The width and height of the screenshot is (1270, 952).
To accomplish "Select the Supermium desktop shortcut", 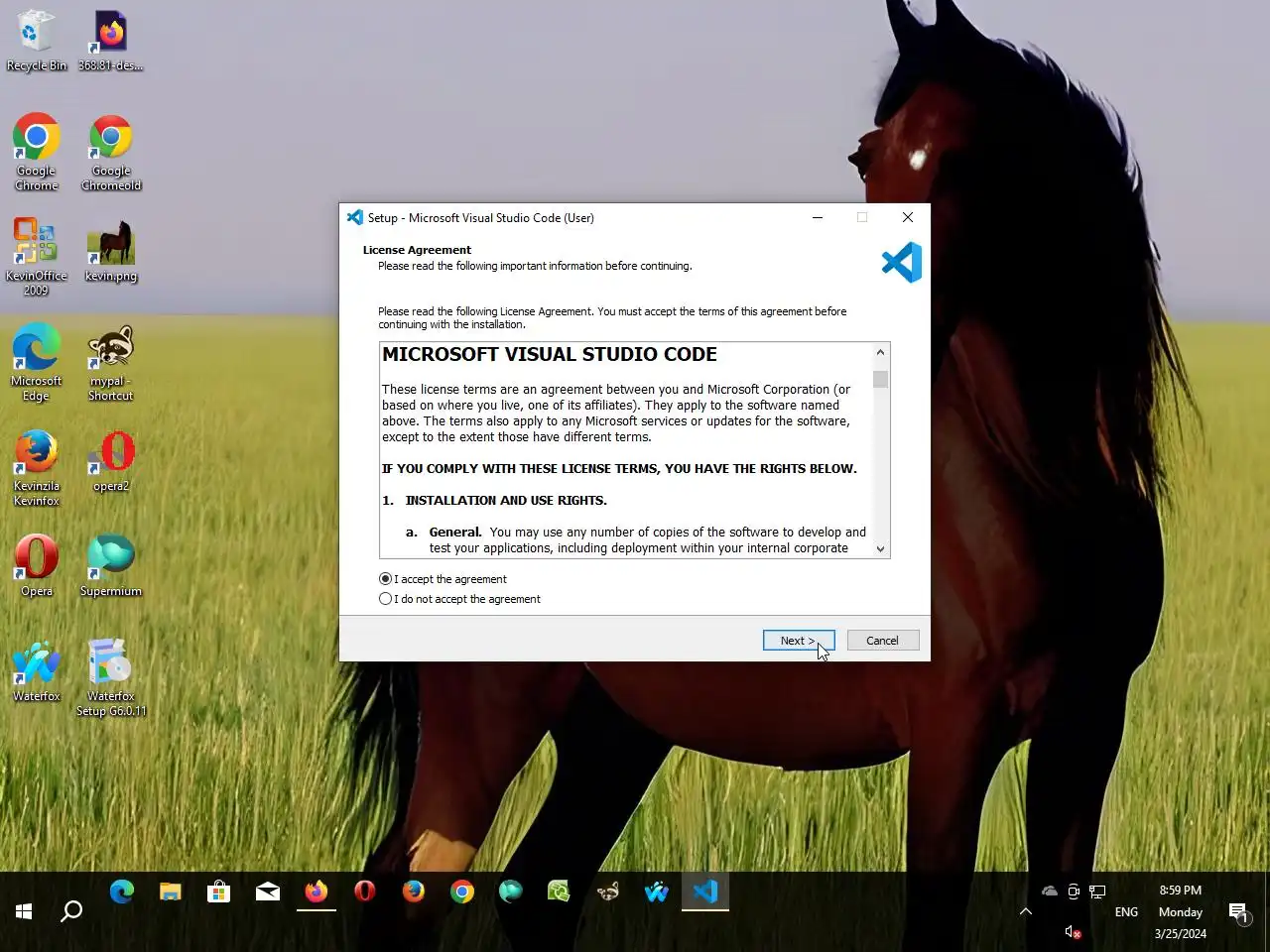I will click(x=111, y=566).
